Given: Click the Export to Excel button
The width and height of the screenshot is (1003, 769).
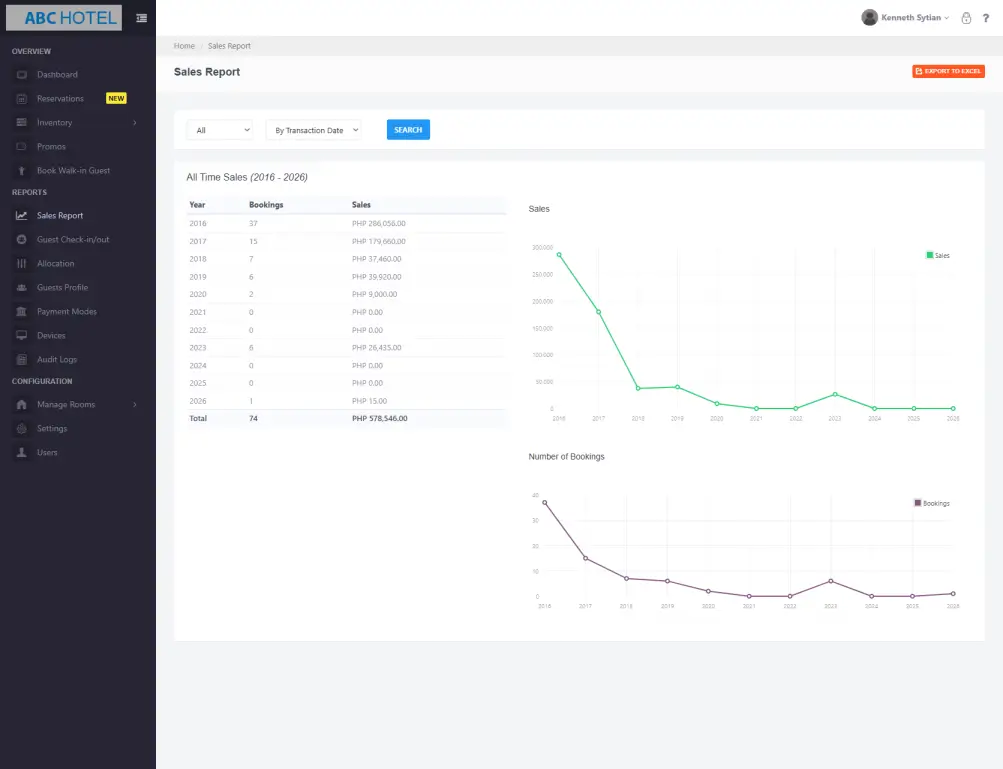Looking at the screenshot, I should coord(948,71).
